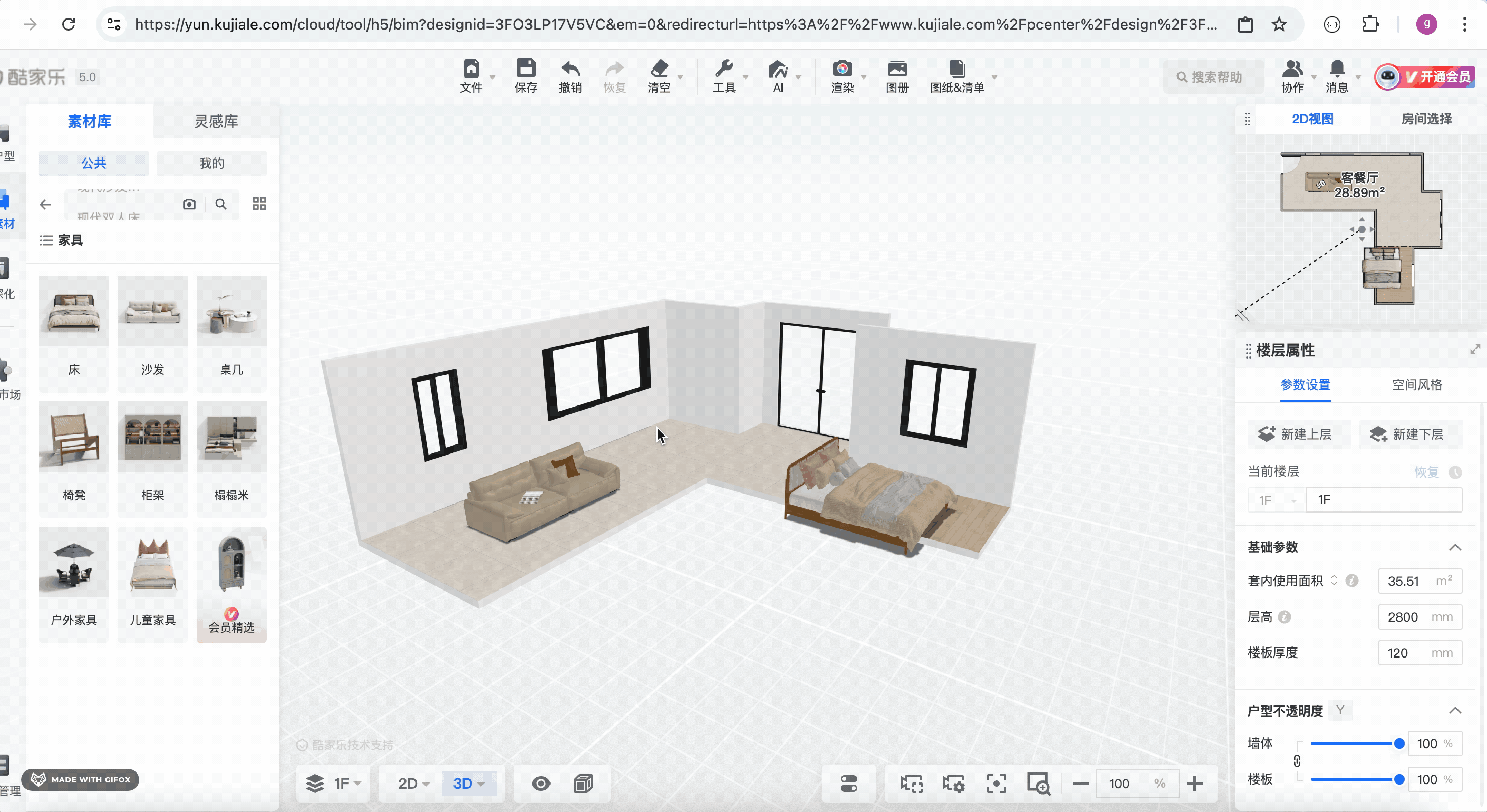1487x812 pixels.
Task: Switch to the 素材库 tab
Action: (x=90, y=121)
